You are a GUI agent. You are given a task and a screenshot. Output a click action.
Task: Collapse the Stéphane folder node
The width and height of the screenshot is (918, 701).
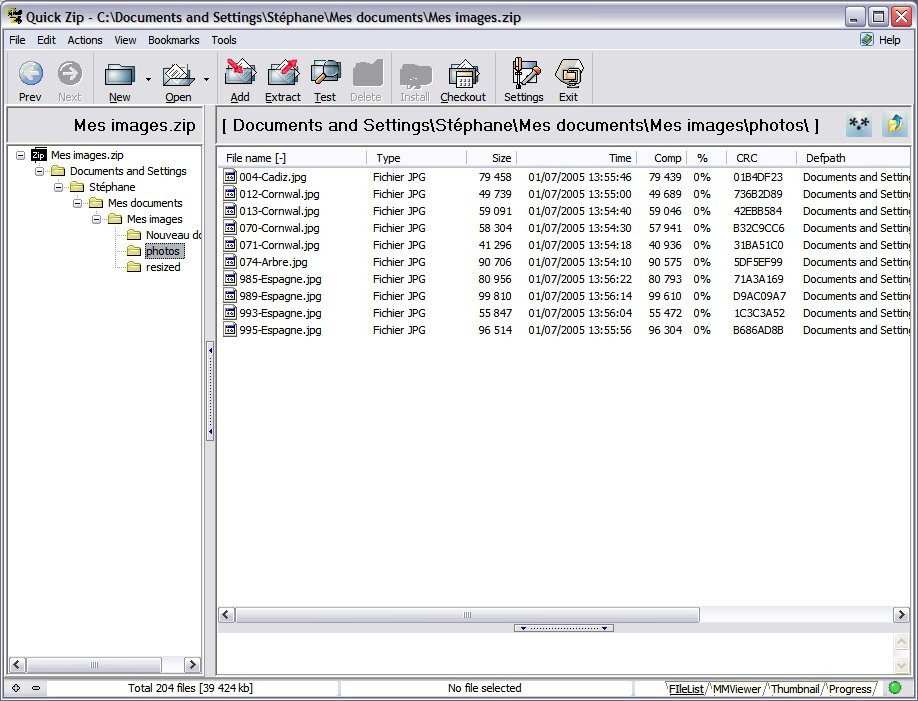click(x=59, y=187)
